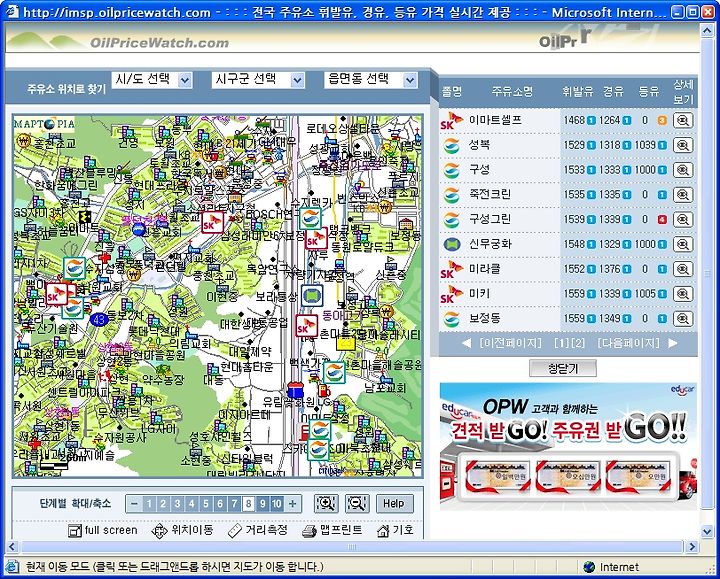Switch map to full screen
Screen dimensions: 720x579
(103, 530)
